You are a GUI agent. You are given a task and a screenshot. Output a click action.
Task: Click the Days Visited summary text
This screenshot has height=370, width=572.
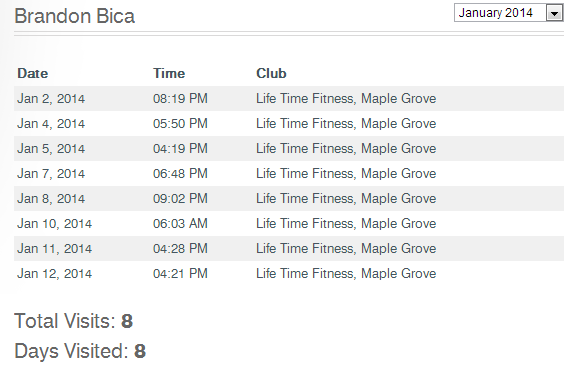click(80, 351)
